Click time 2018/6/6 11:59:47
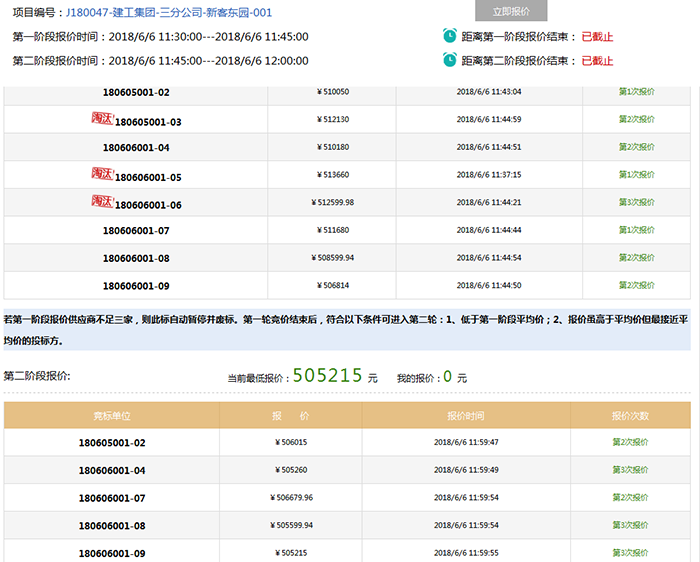 [x=466, y=442]
